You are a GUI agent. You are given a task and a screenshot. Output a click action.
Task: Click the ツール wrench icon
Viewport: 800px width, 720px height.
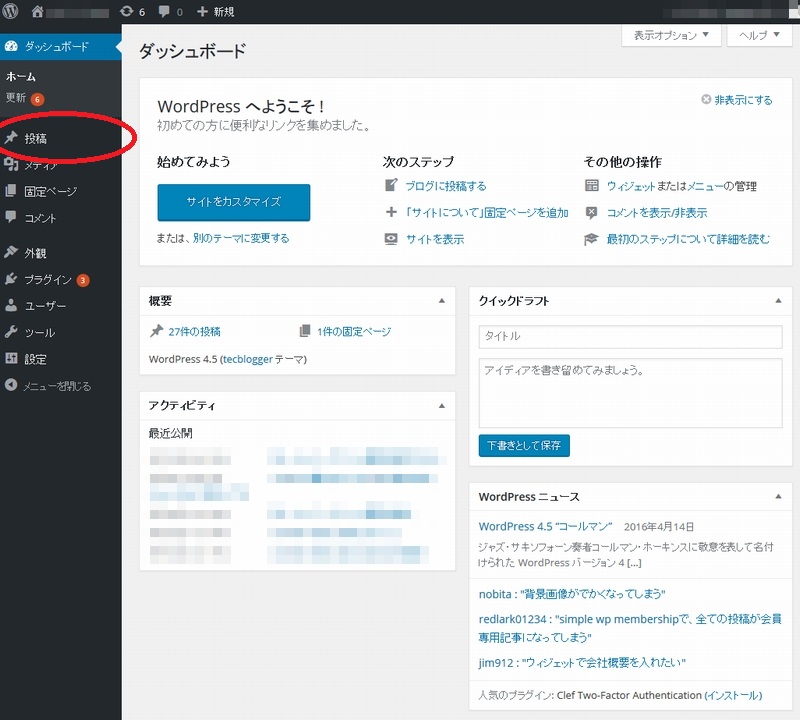coord(11,332)
